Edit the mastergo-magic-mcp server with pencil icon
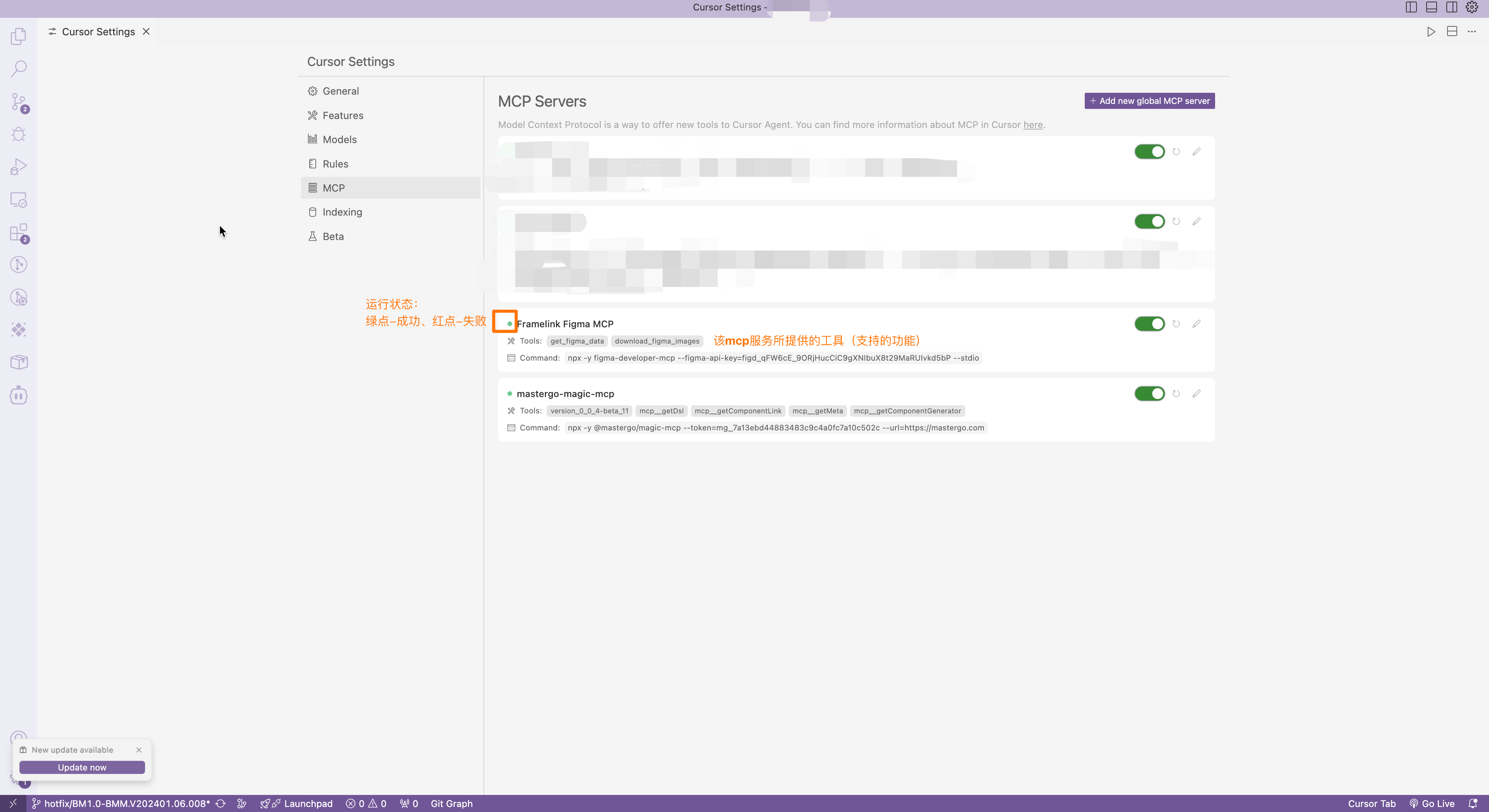The width and height of the screenshot is (1489, 812). coord(1196,394)
